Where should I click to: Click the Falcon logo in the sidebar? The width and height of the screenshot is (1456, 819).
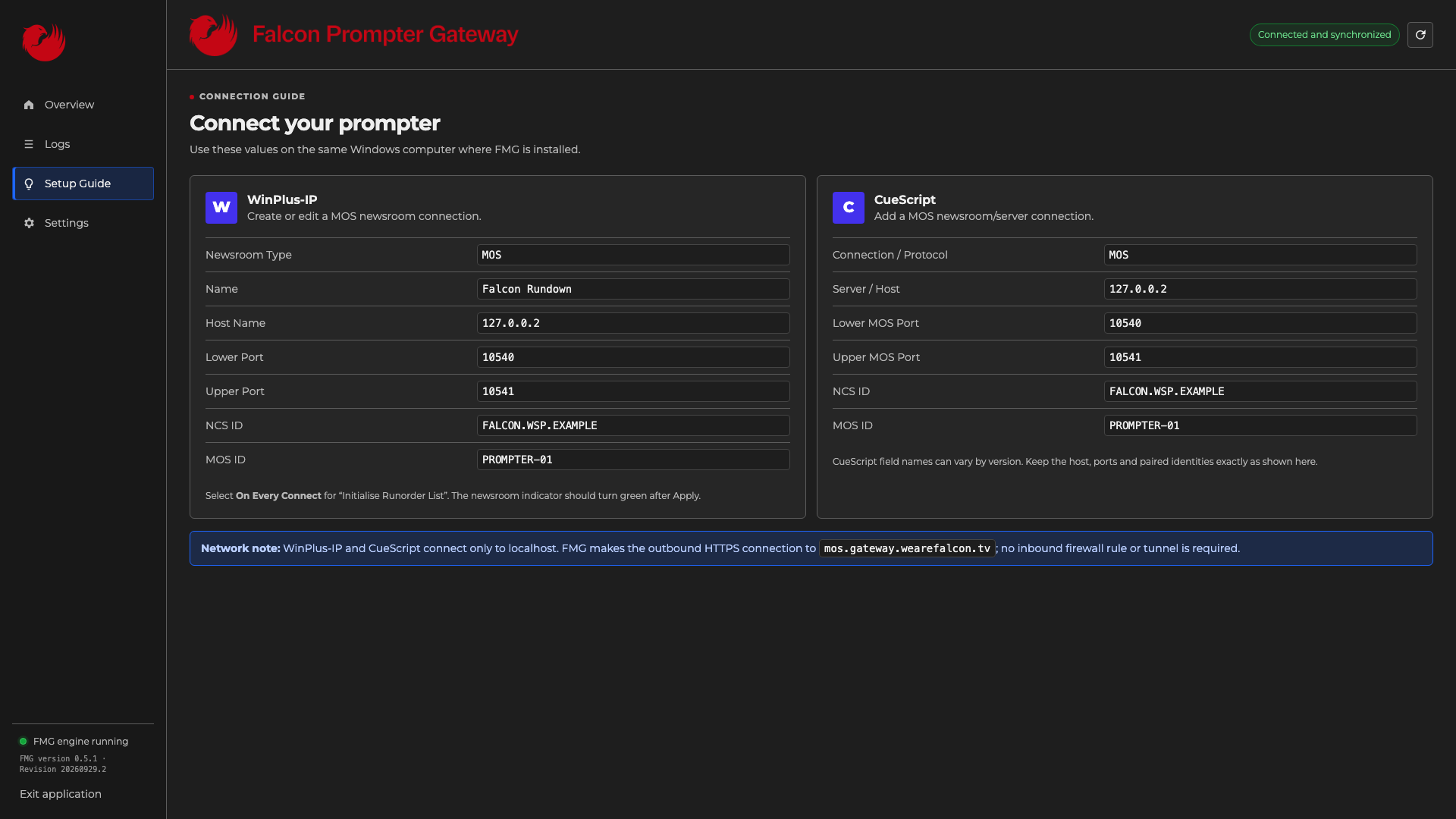44,42
